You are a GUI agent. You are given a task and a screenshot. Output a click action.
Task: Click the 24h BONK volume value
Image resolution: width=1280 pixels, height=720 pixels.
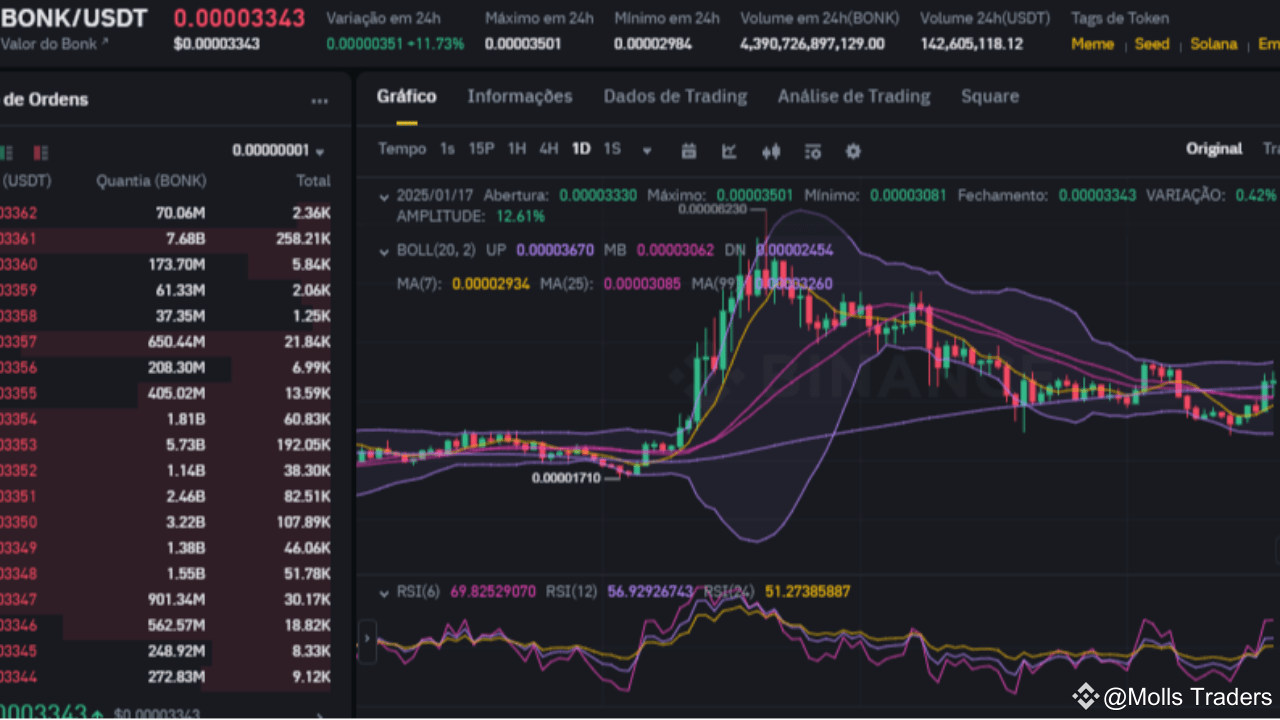tap(813, 44)
